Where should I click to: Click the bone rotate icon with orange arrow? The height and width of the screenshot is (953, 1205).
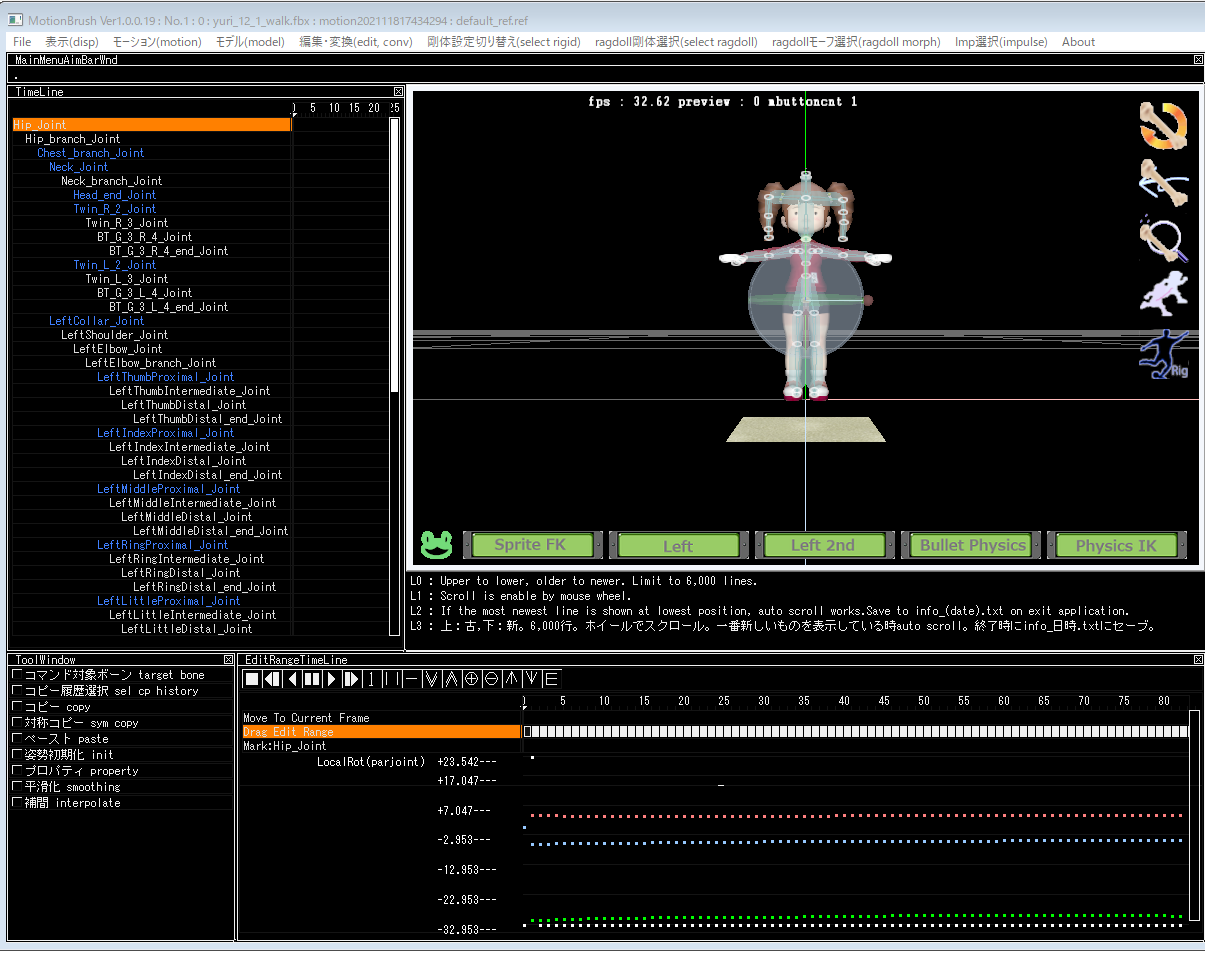[x=1163, y=125]
